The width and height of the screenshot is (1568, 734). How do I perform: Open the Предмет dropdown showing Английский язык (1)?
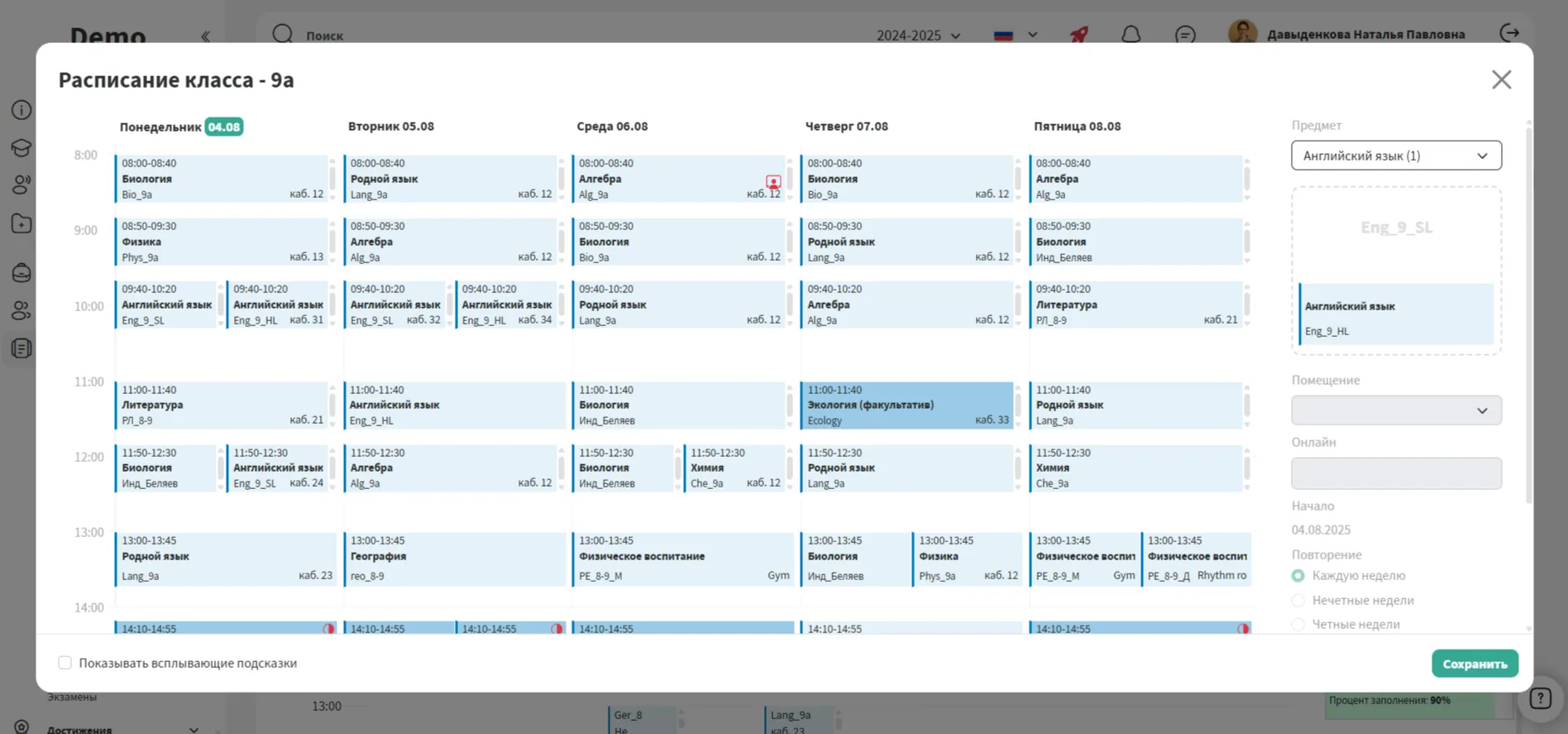pos(1396,156)
